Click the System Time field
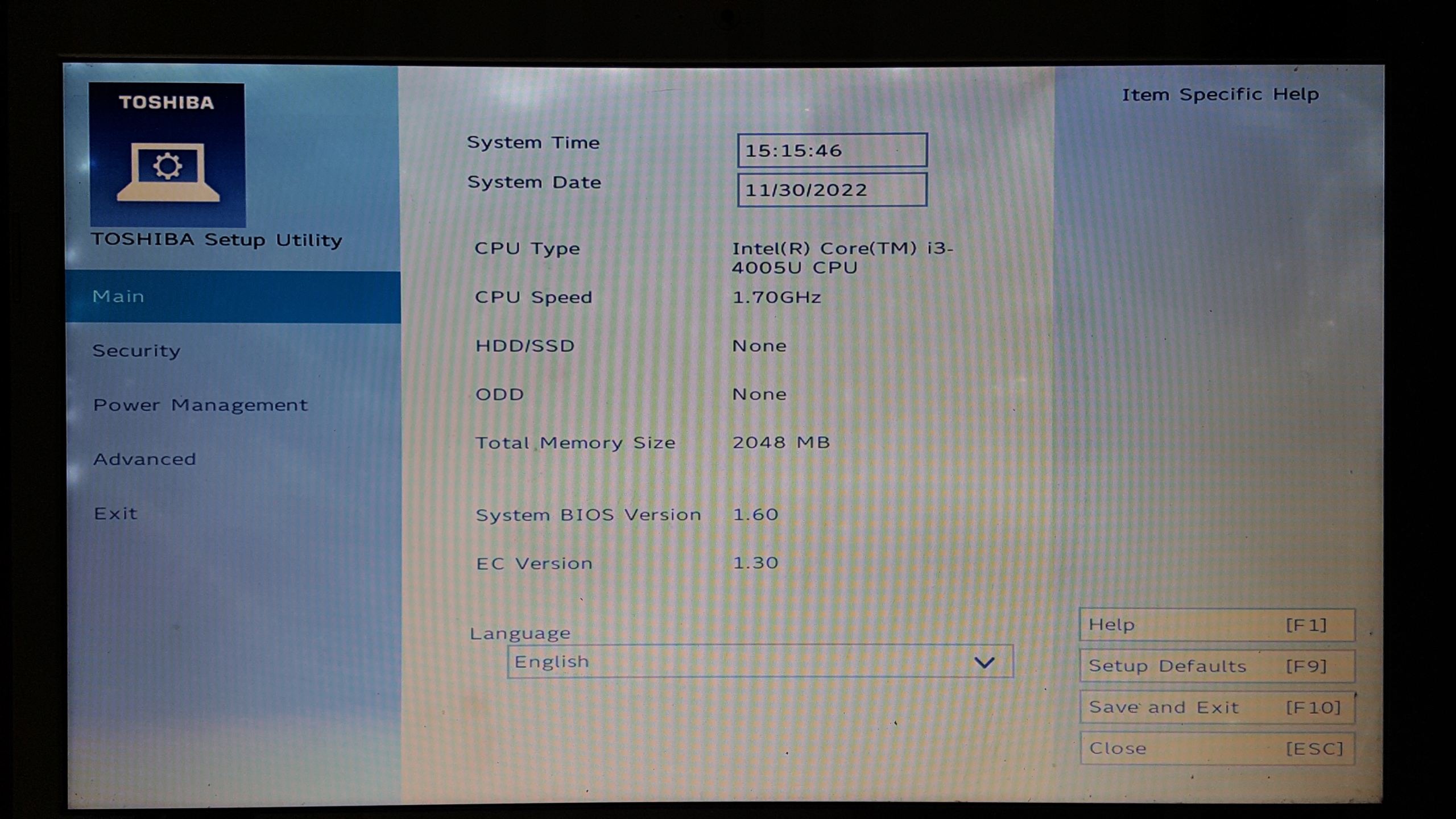The width and height of the screenshot is (1456, 819). (x=832, y=151)
